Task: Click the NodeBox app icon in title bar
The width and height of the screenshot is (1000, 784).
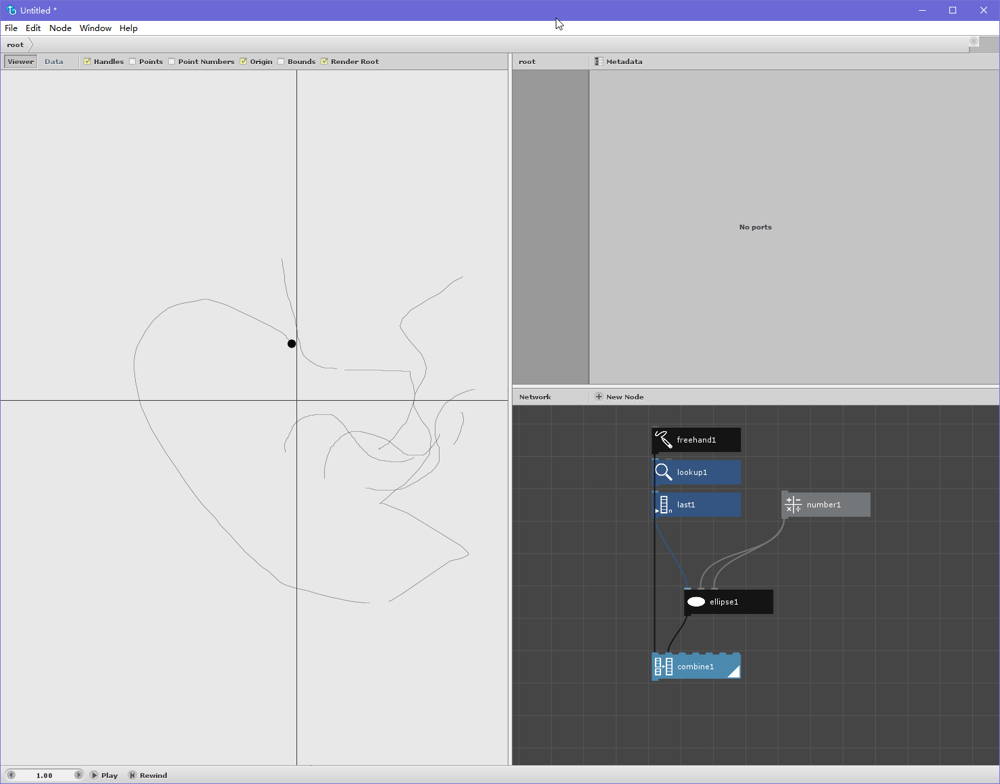Action: tap(11, 10)
